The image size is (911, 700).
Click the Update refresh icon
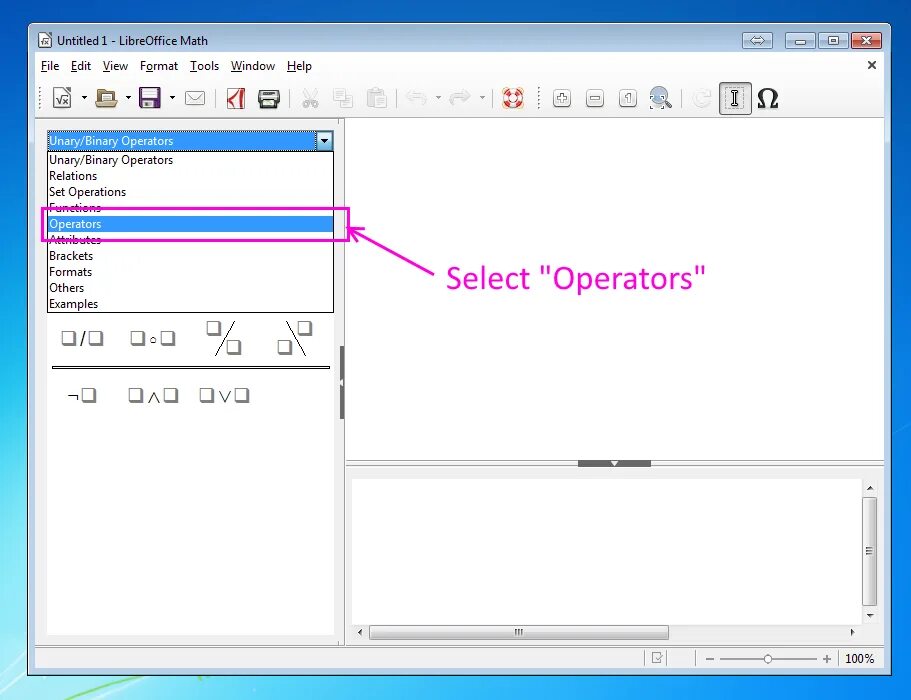(x=702, y=98)
